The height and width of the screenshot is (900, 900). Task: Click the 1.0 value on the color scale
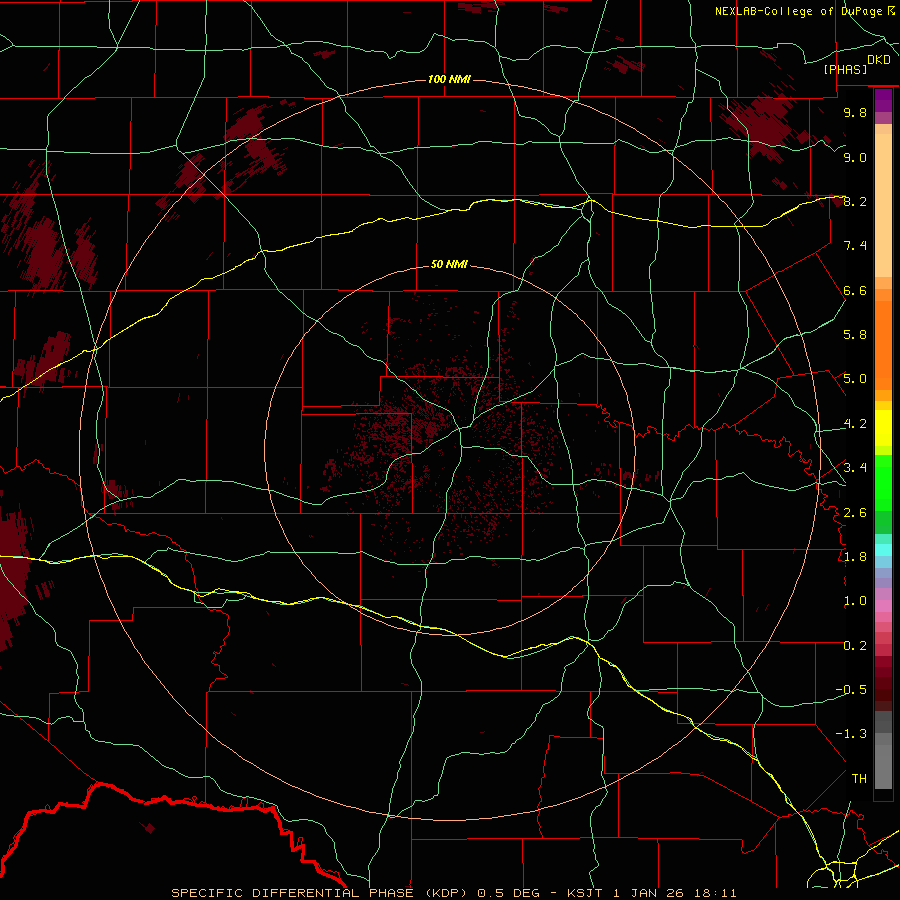(855, 601)
